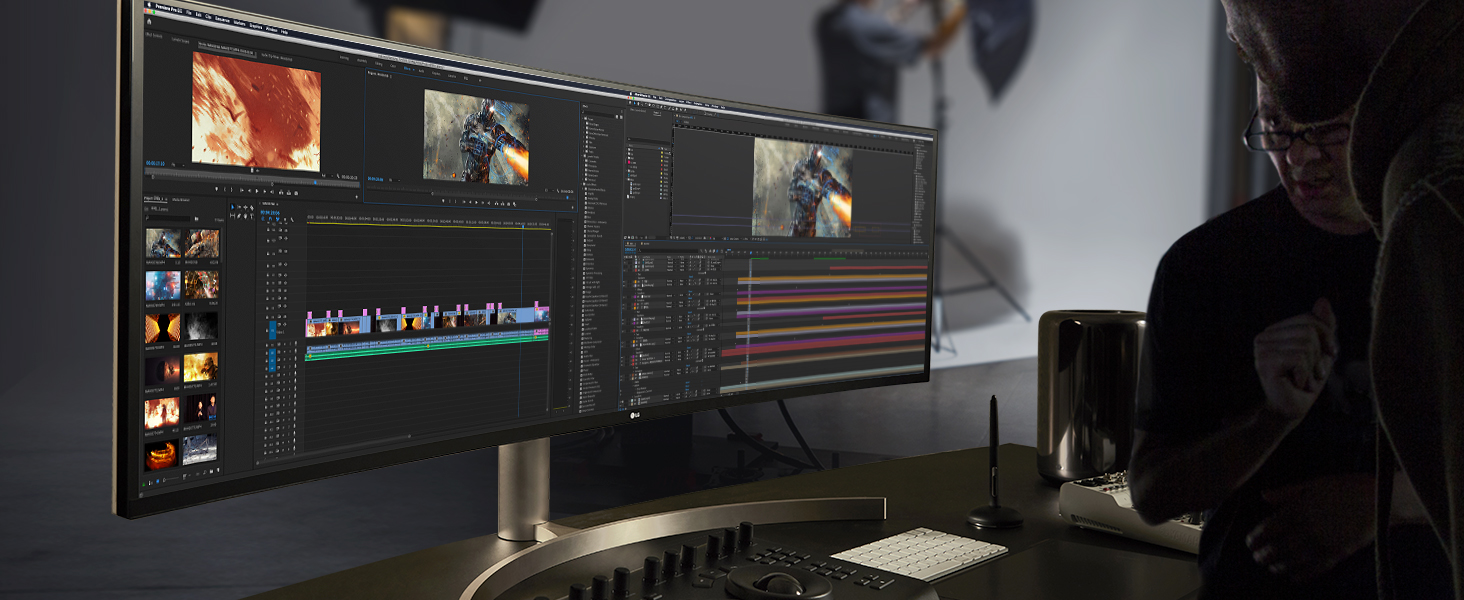This screenshot has width=1464, height=600.
Task: Select the Pen tool in Tools panel
Action: 239,216
